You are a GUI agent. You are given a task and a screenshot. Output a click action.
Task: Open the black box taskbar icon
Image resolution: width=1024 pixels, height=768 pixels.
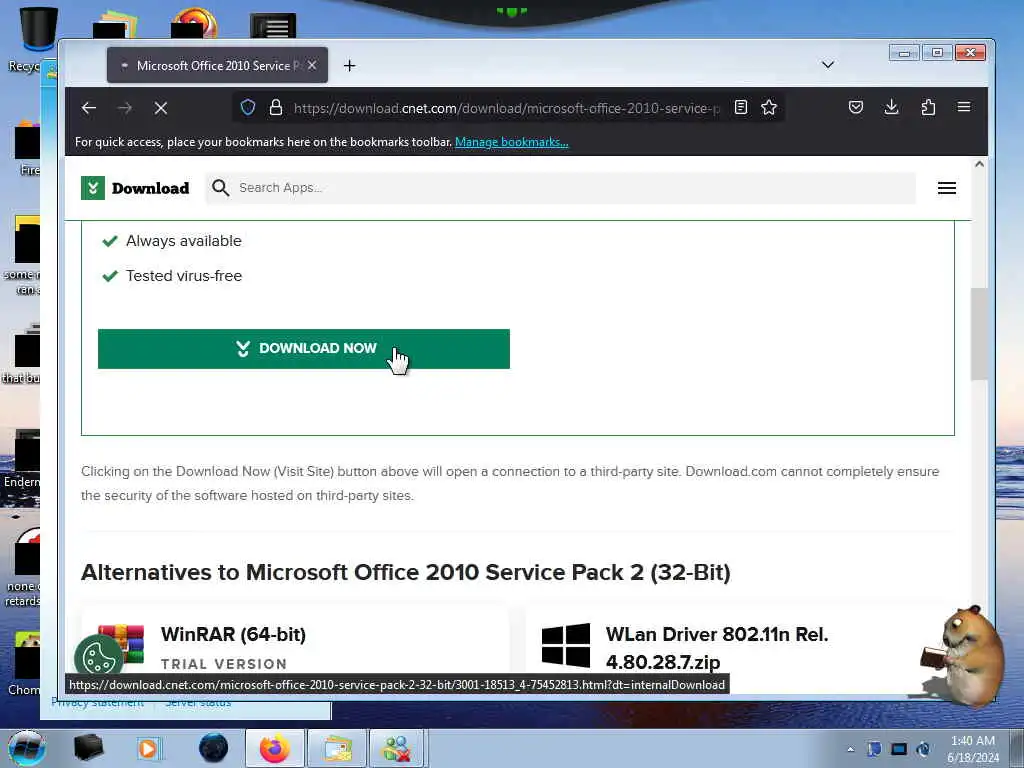click(88, 748)
